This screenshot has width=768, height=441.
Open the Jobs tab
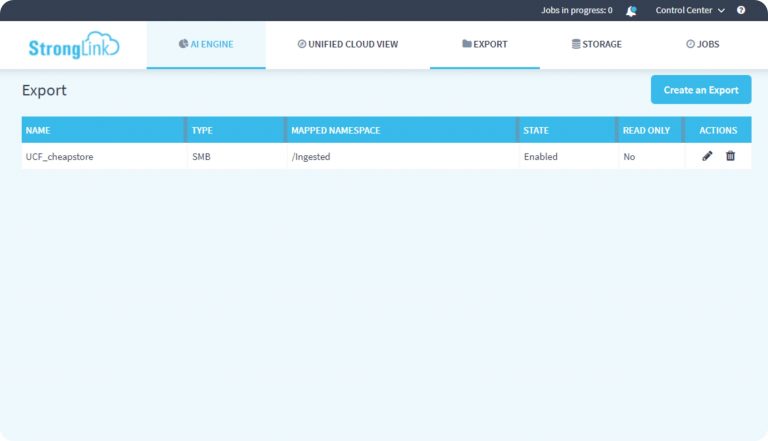(x=702, y=44)
